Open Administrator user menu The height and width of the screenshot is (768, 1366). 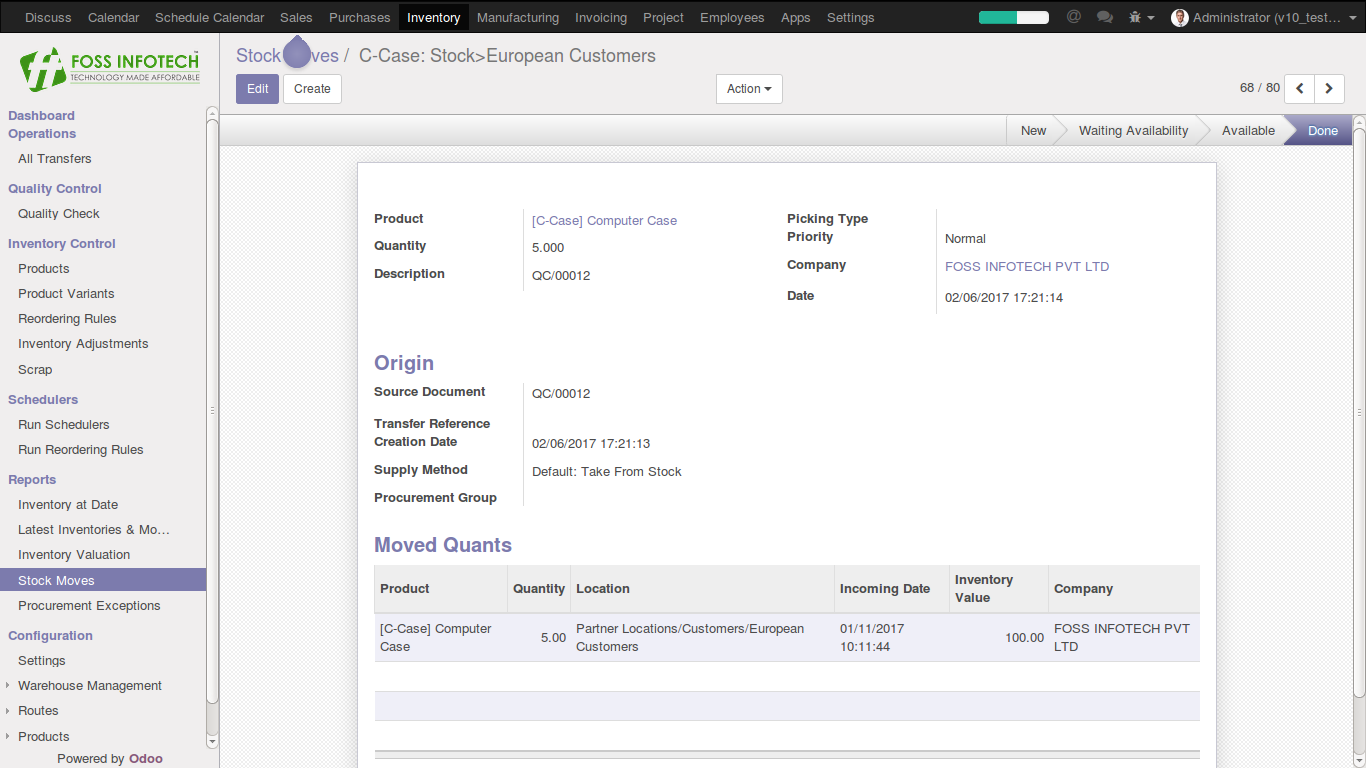coord(1263,17)
